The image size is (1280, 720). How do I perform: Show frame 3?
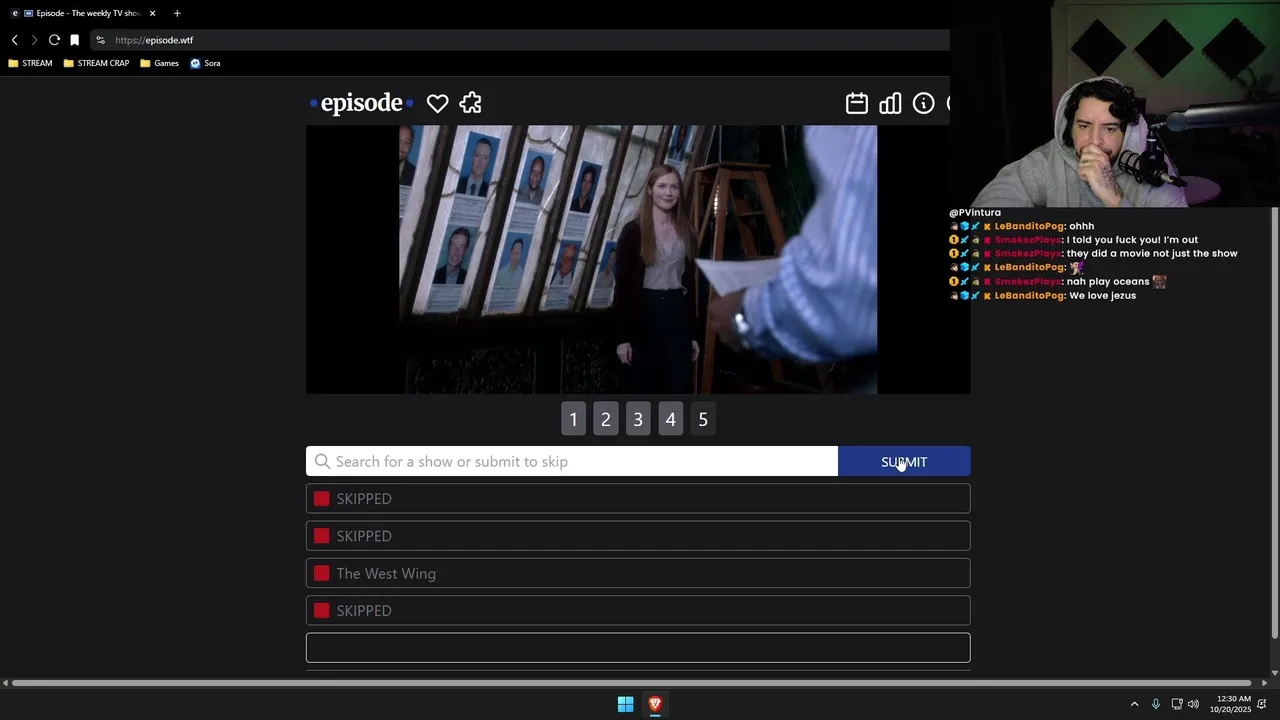tap(638, 419)
